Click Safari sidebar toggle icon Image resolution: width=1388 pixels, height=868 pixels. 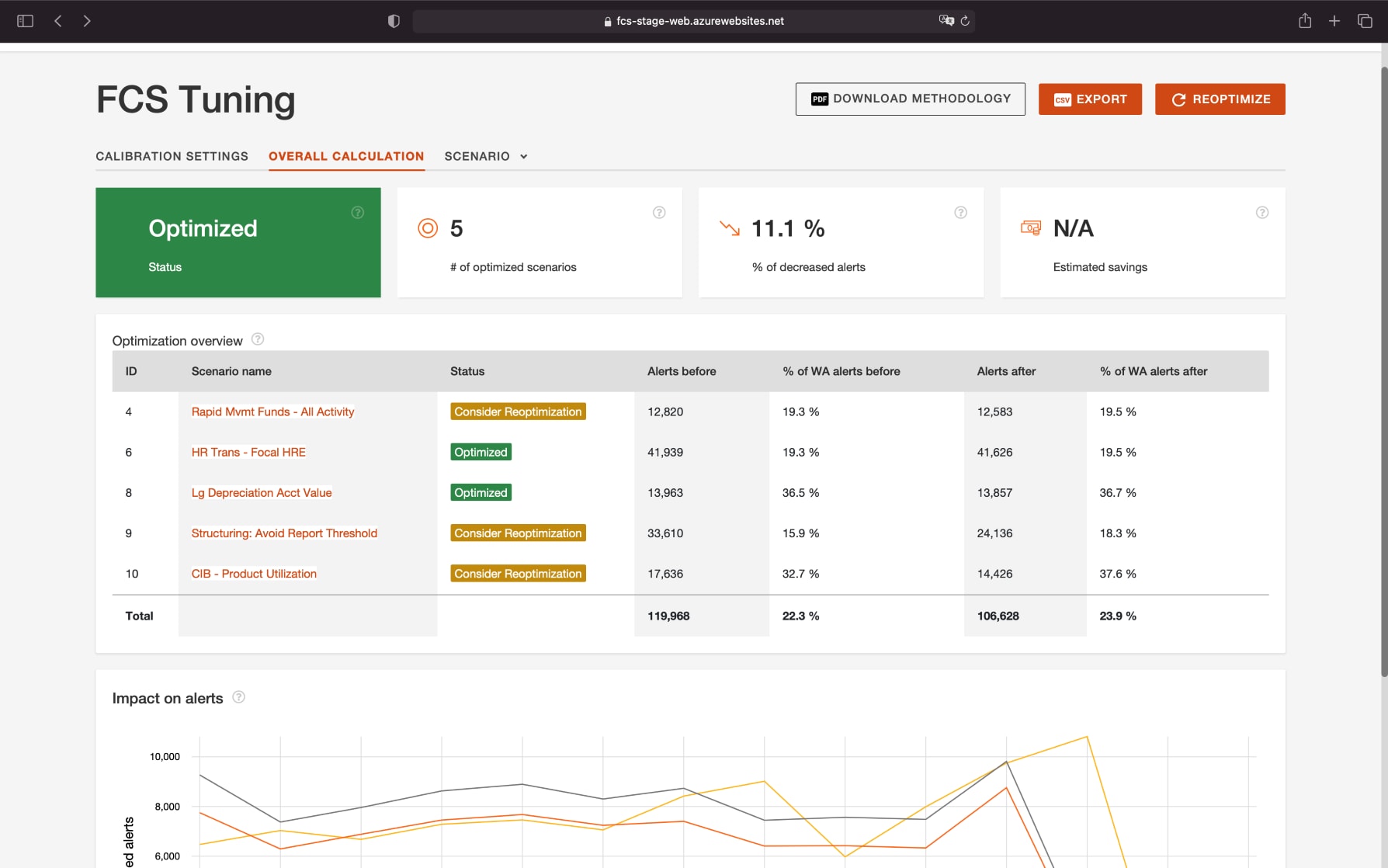tap(25, 21)
